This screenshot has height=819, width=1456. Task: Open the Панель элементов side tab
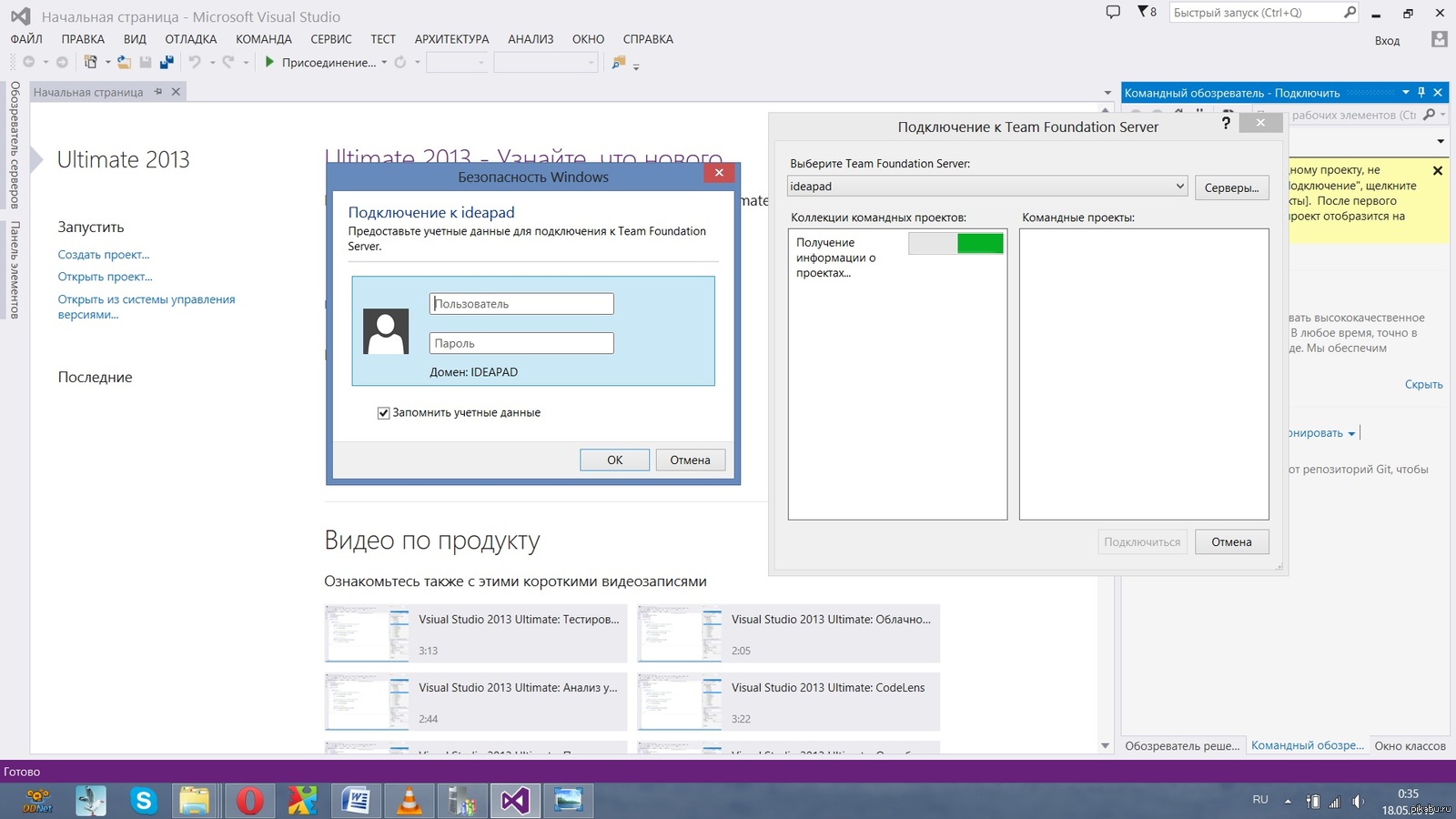click(x=15, y=269)
